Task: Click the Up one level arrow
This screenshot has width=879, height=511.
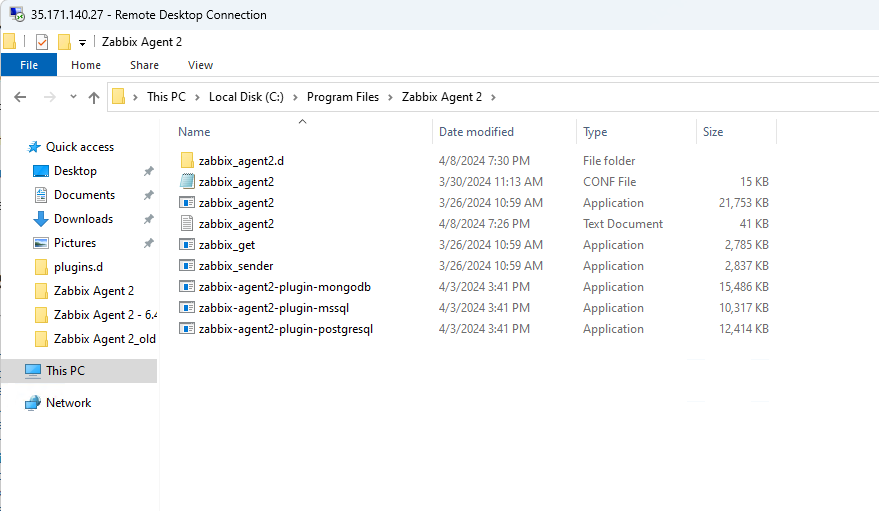Action: coord(94,97)
